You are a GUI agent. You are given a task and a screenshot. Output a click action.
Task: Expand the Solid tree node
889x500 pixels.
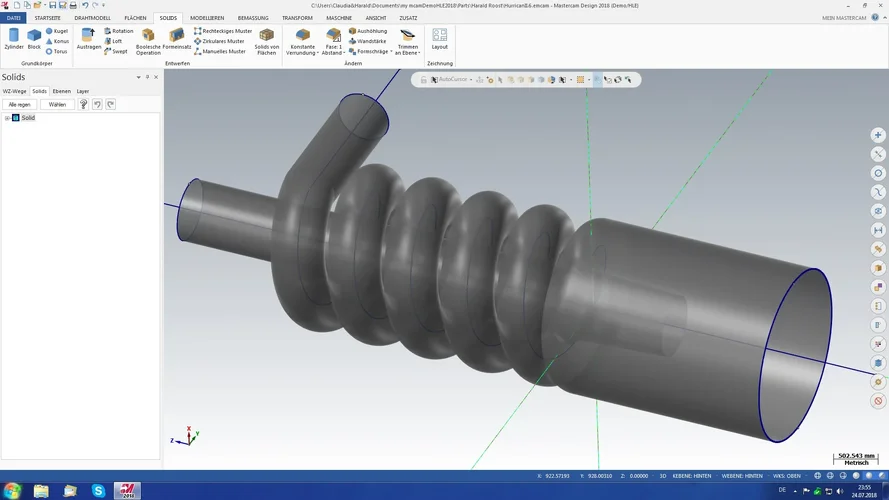(x=7, y=118)
